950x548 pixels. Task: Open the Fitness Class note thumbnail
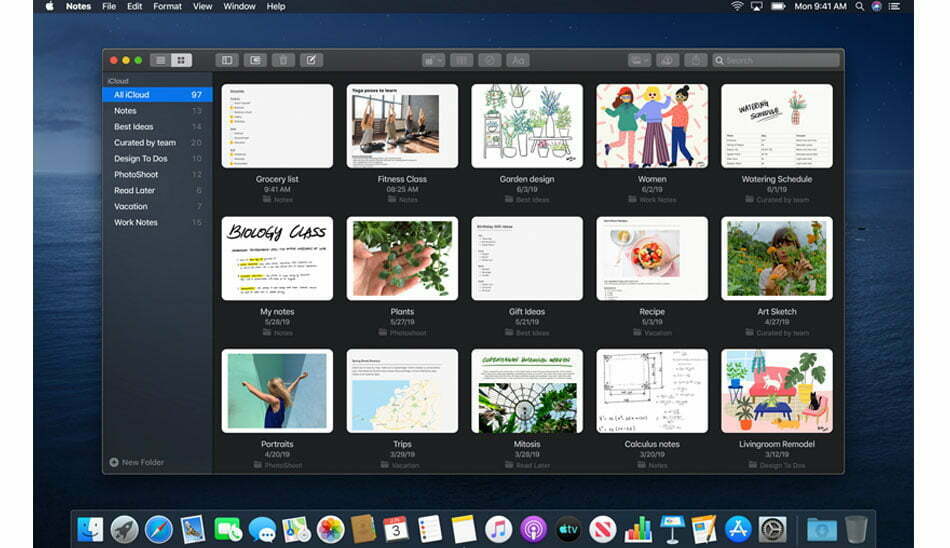[x=402, y=126]
